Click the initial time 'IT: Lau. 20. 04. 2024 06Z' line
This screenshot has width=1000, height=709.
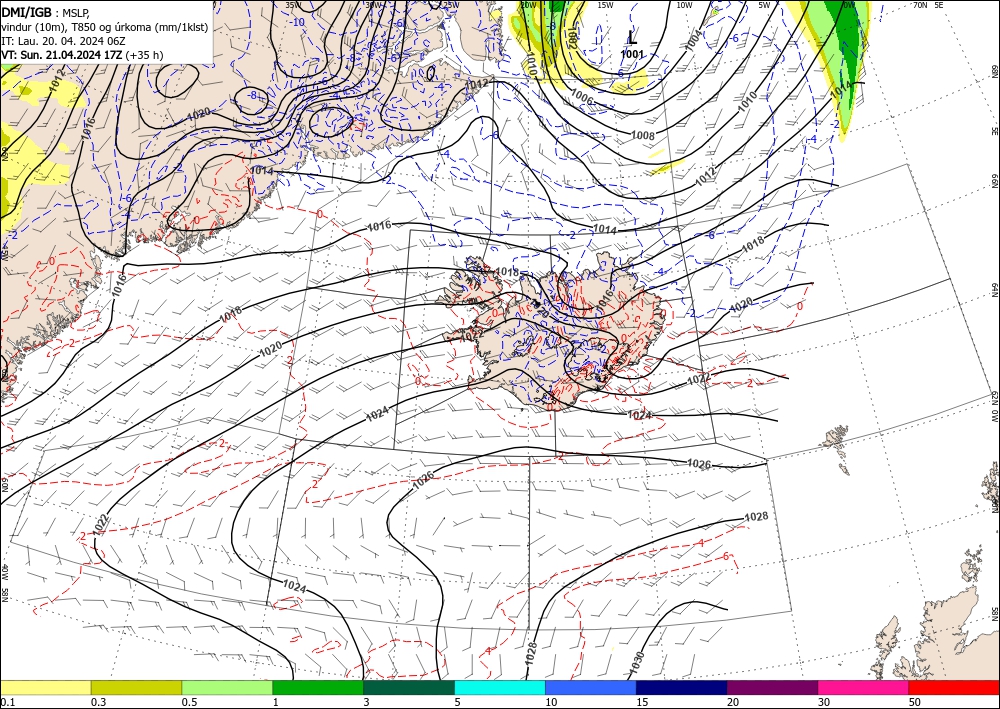pyautogui.click(x=63, y=41)
